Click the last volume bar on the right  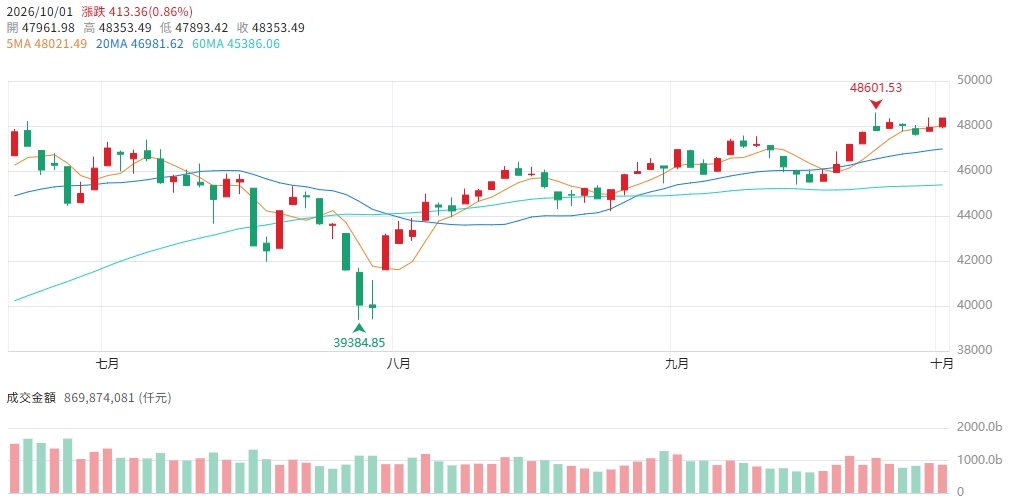click(x=942, y=479)
